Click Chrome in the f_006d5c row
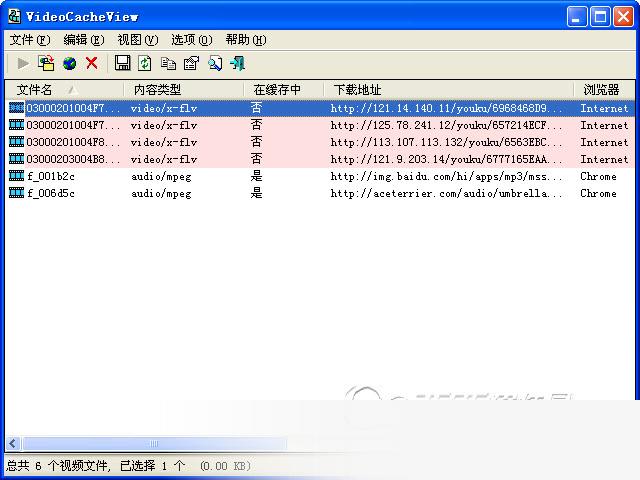Image resolution: width=640 pixels, height=480 pixels. pos(598,193)
